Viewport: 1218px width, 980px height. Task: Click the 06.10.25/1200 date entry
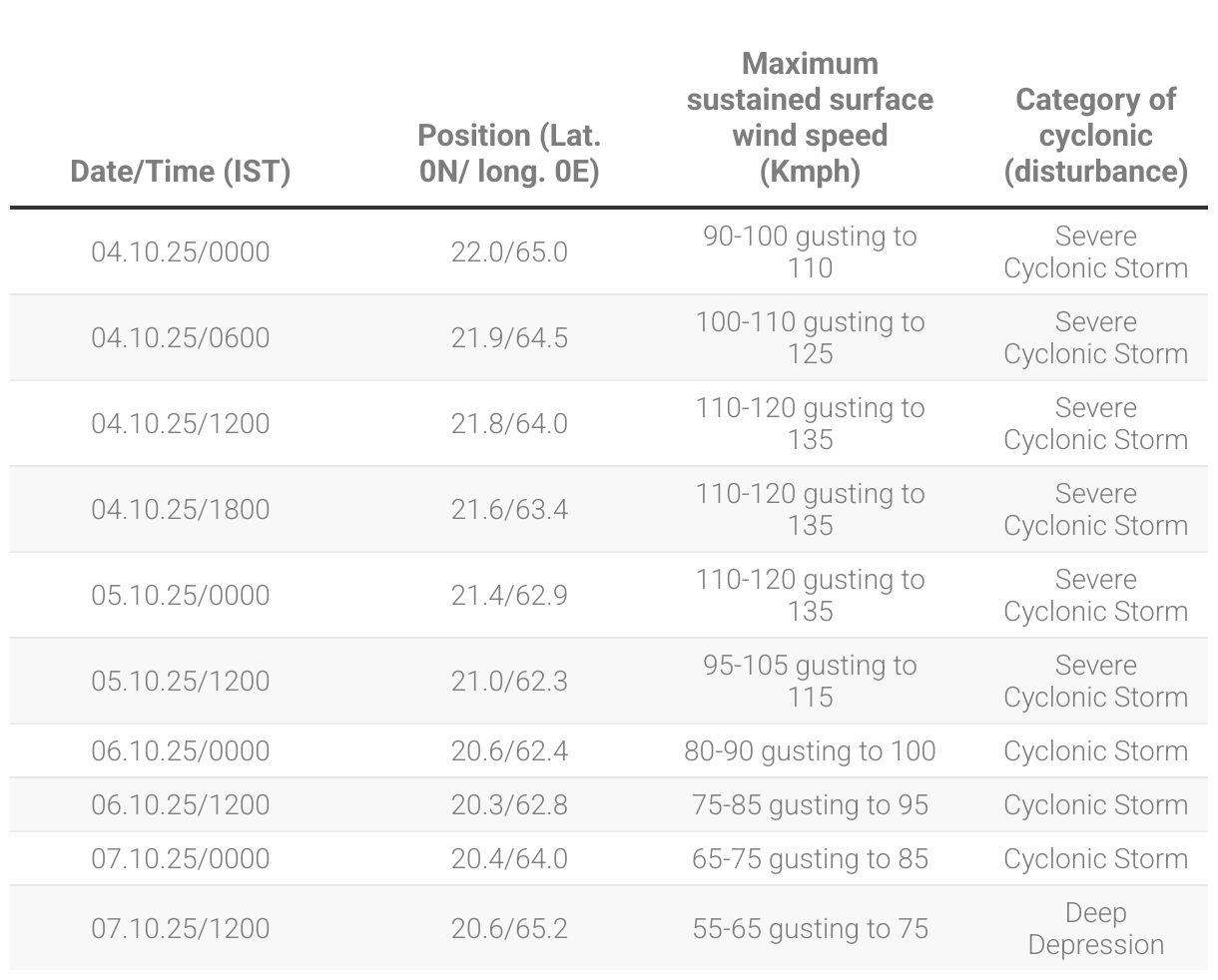tap(181, 804)
